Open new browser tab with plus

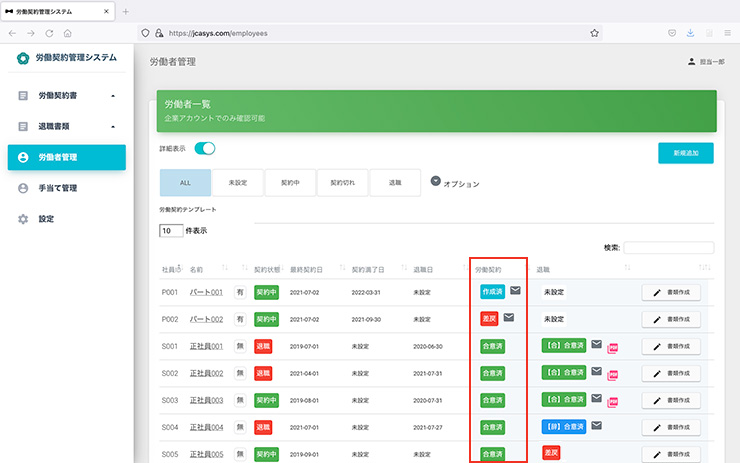point(126,12)
